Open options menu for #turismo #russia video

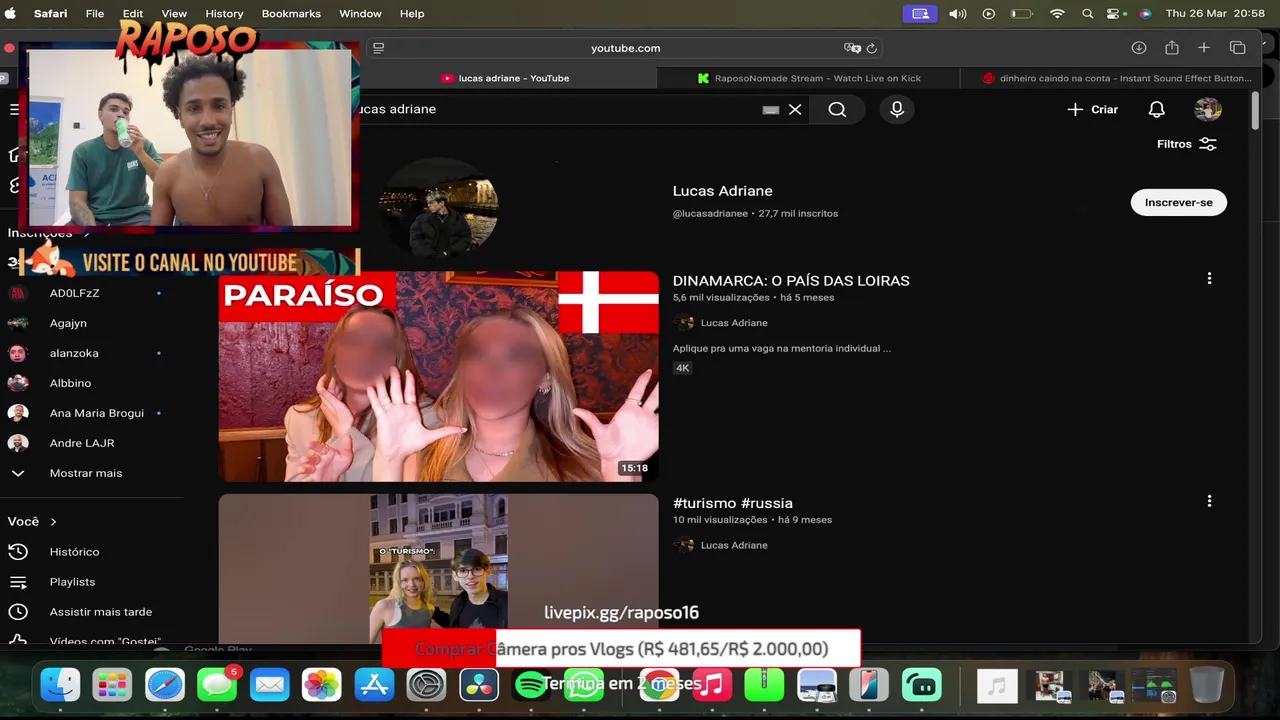point(1209,501)
